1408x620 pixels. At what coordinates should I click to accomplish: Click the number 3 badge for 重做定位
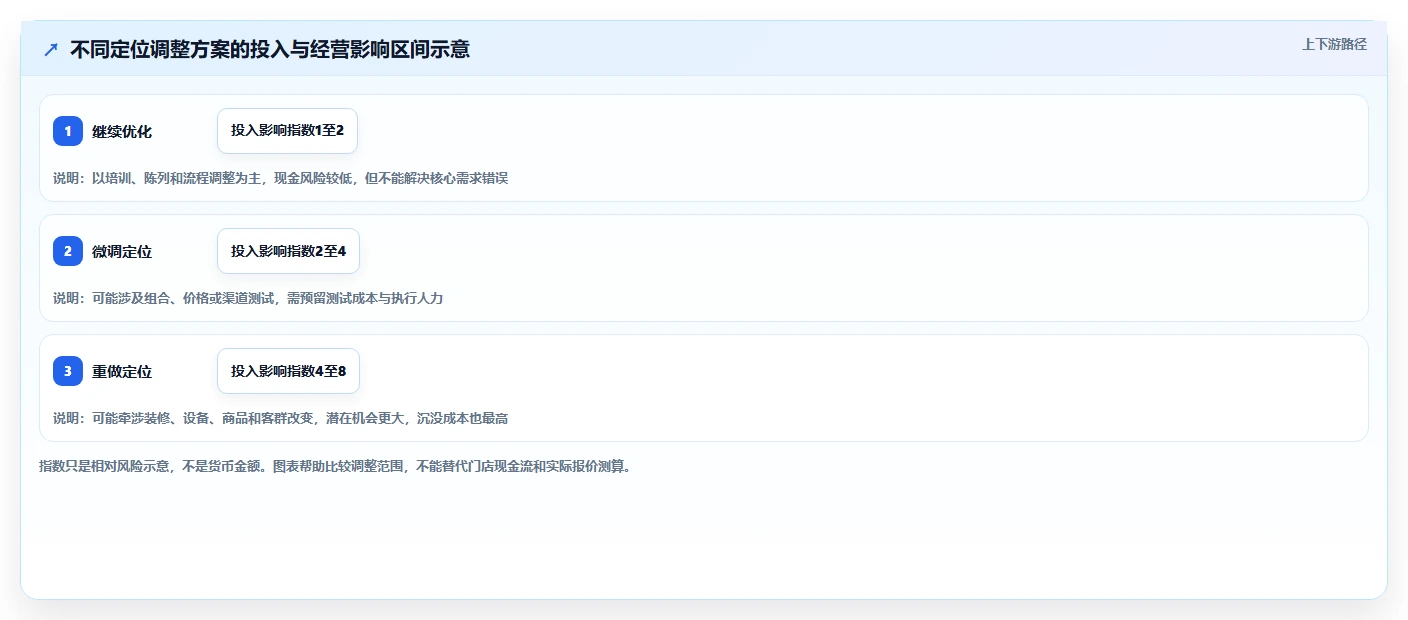(x=68, y=371)
